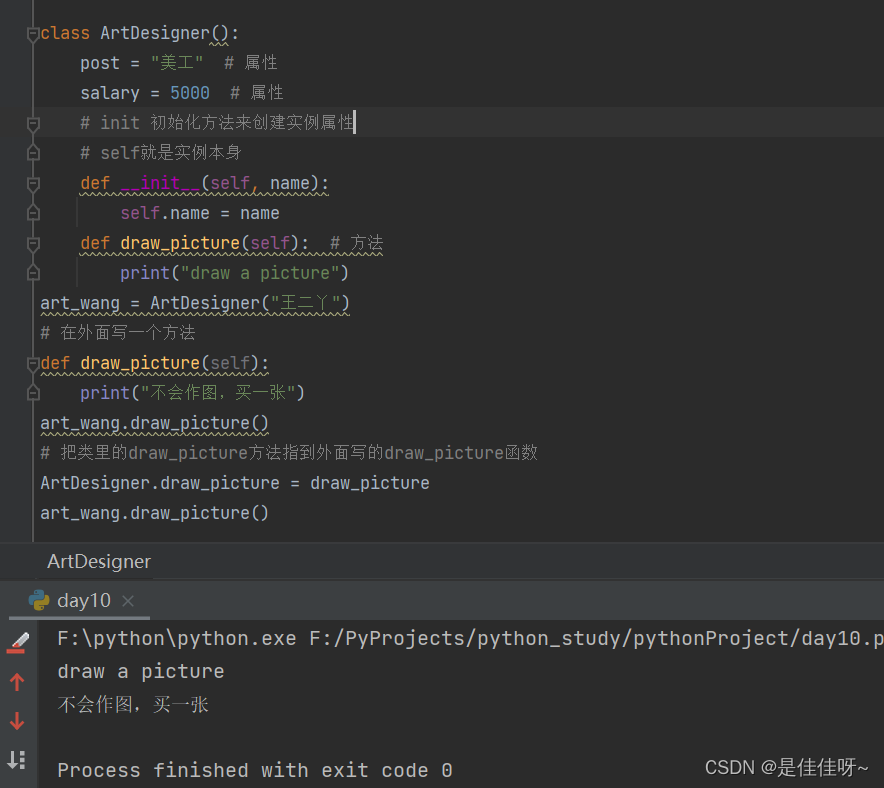Click the red up arrow in run toolbar
The image size is (884, 788).
(17, 682)
